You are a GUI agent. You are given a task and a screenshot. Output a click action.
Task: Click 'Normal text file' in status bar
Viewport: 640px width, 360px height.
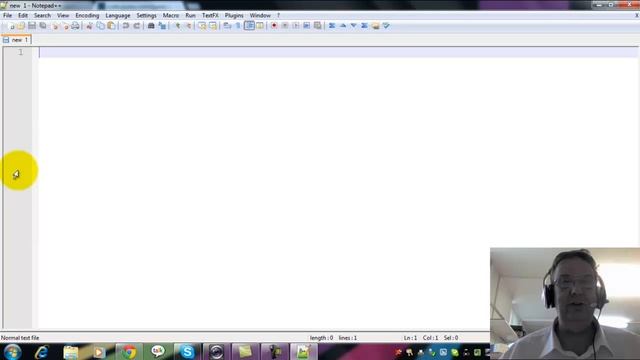[20, 338]
